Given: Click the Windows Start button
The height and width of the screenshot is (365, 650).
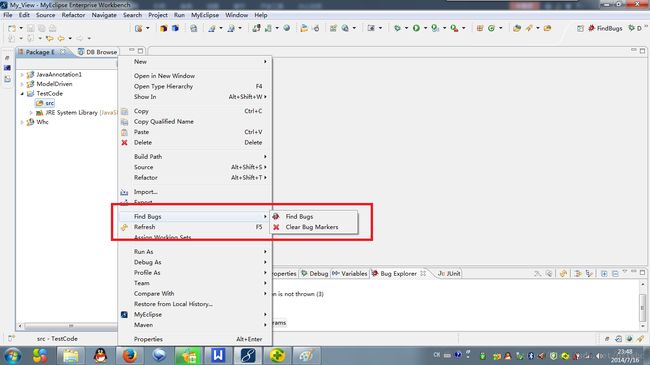Looking at the screenshot, I should coord(12,355).
